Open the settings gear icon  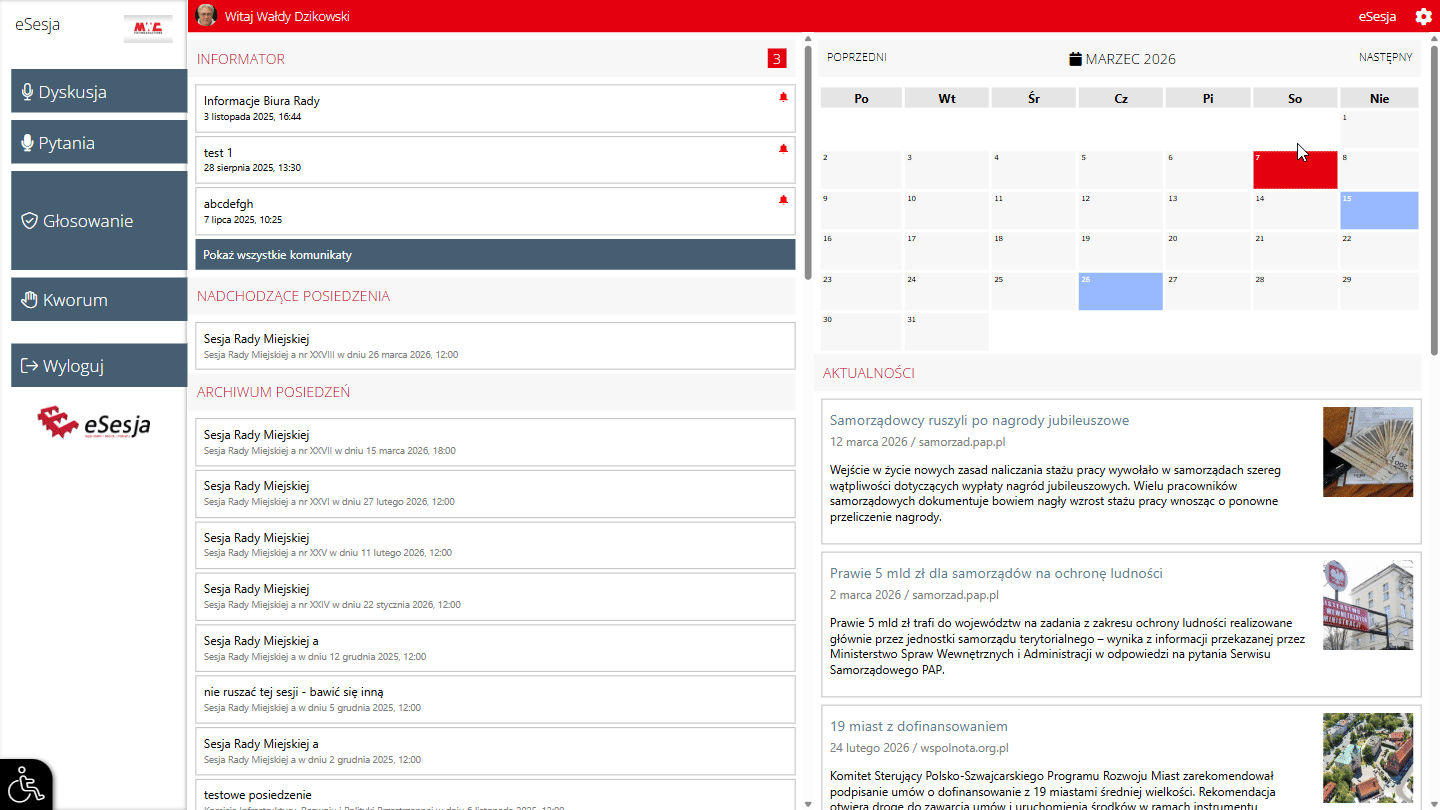coord(1423,16)
